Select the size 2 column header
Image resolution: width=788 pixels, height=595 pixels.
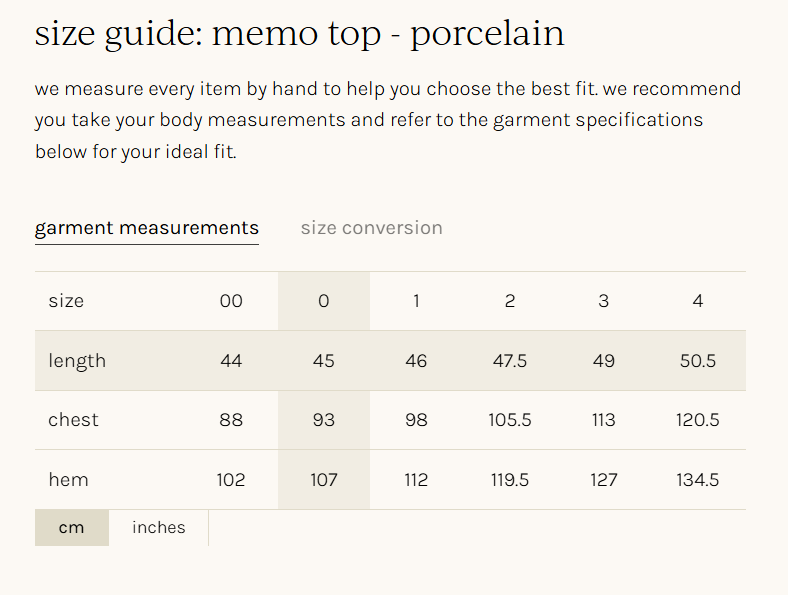click(x=510, y=301)
